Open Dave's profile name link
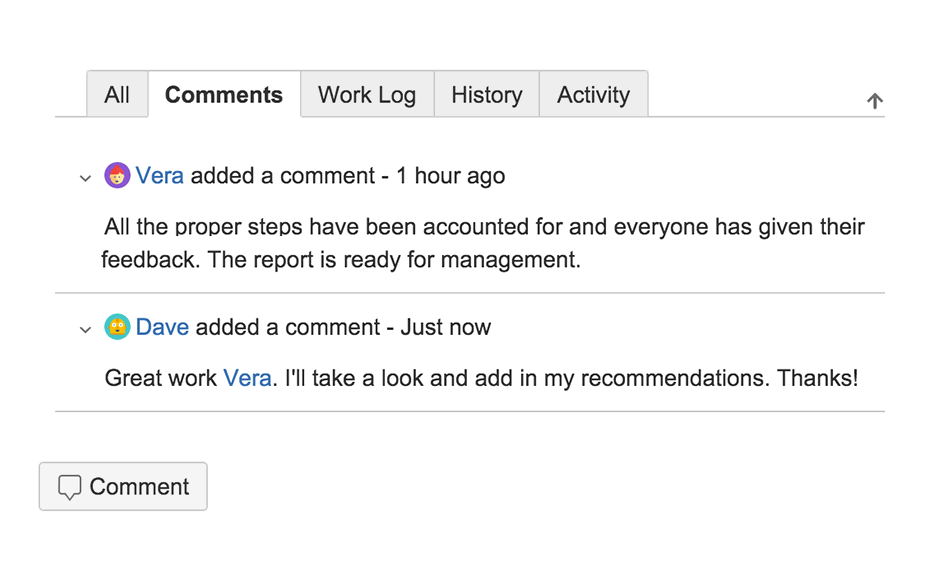 pyautogui.click(x=162, y=327)
